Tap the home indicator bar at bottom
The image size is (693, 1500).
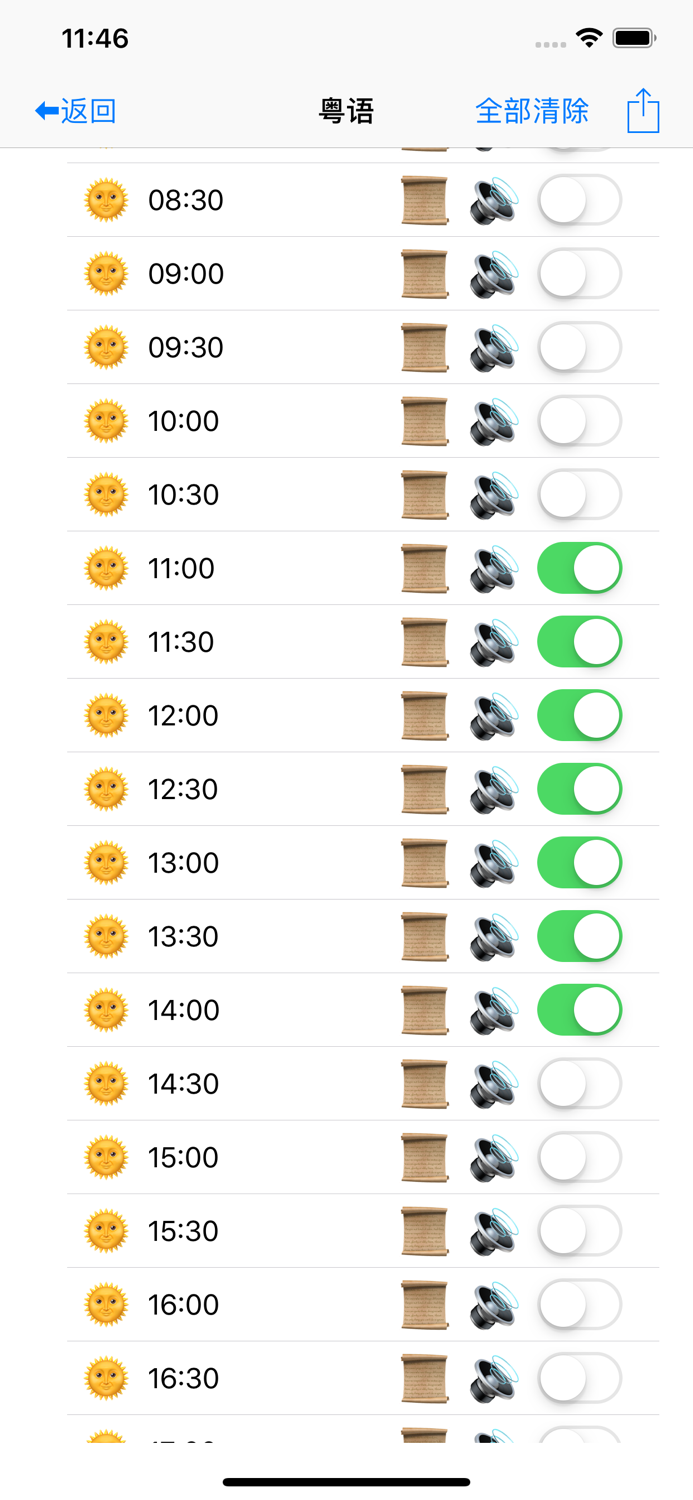point(346,1482)
